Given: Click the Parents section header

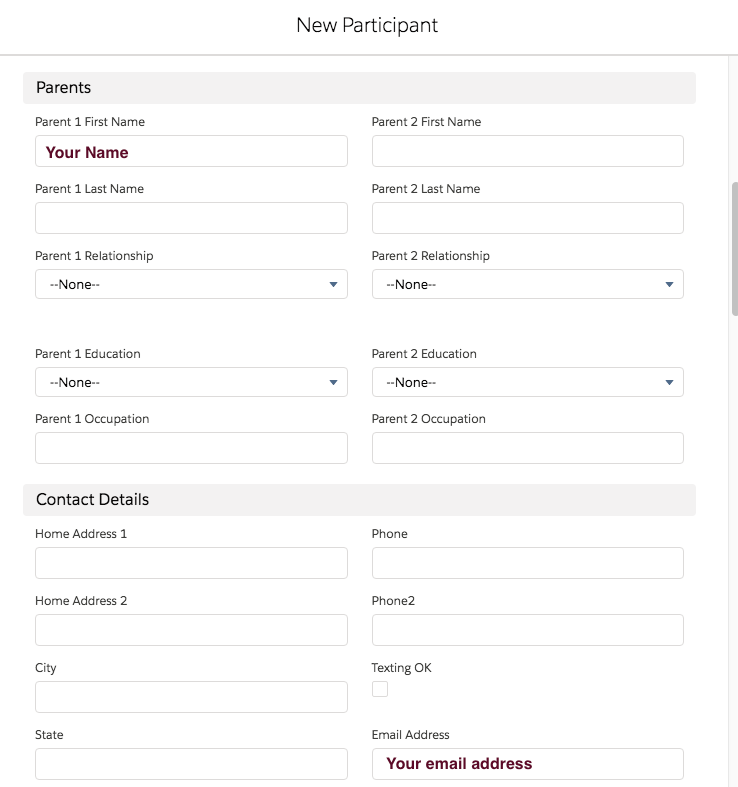Looking at the screenshot, I should click(359, 88).
